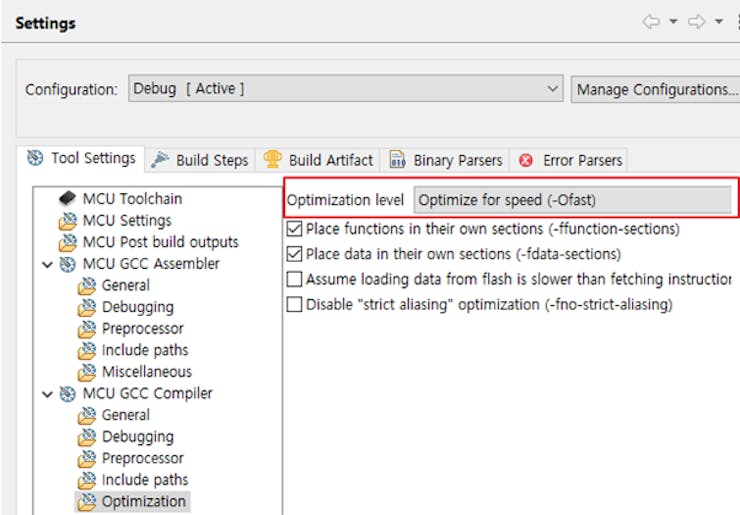Click the Binary Parsers tab icon
Viewport: 740px width, 515px height.
(397, 160)
